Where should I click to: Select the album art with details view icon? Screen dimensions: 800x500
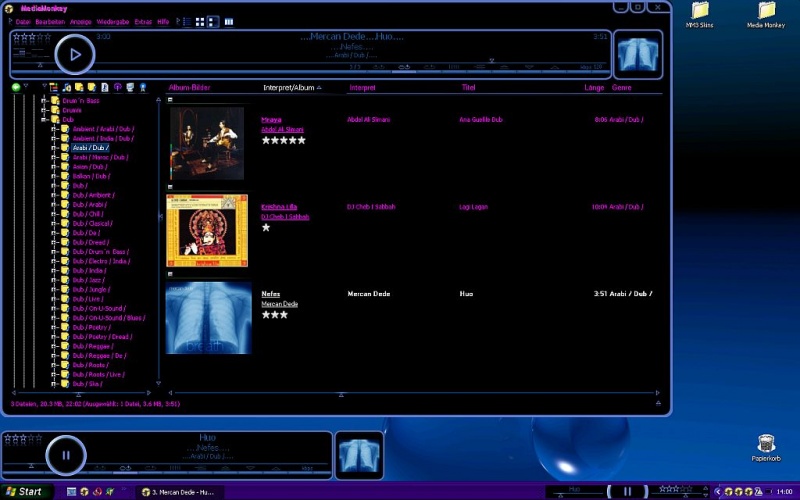point(213,21)
